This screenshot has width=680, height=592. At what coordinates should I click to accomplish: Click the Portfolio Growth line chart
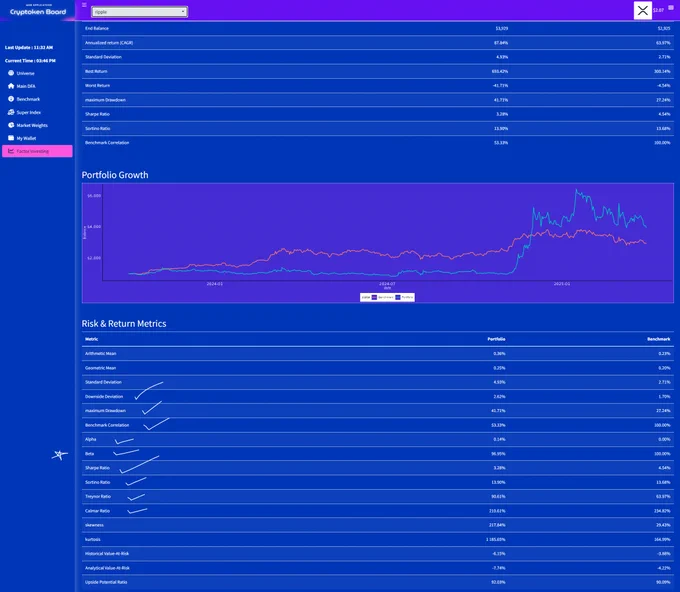pos(377,243)
